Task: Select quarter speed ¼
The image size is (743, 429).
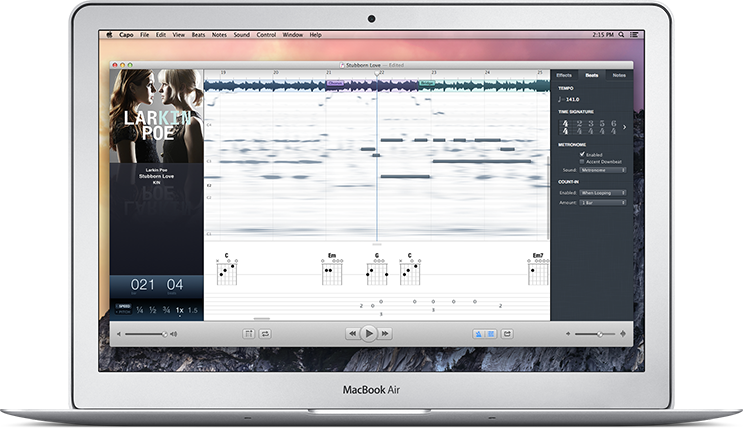Action: pyautogui.click(x=140, y=310)
